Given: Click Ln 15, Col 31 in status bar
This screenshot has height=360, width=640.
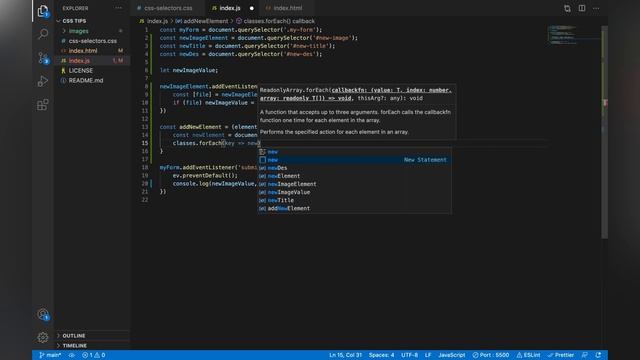Looking at the screenshot, I should click(345, 355).
